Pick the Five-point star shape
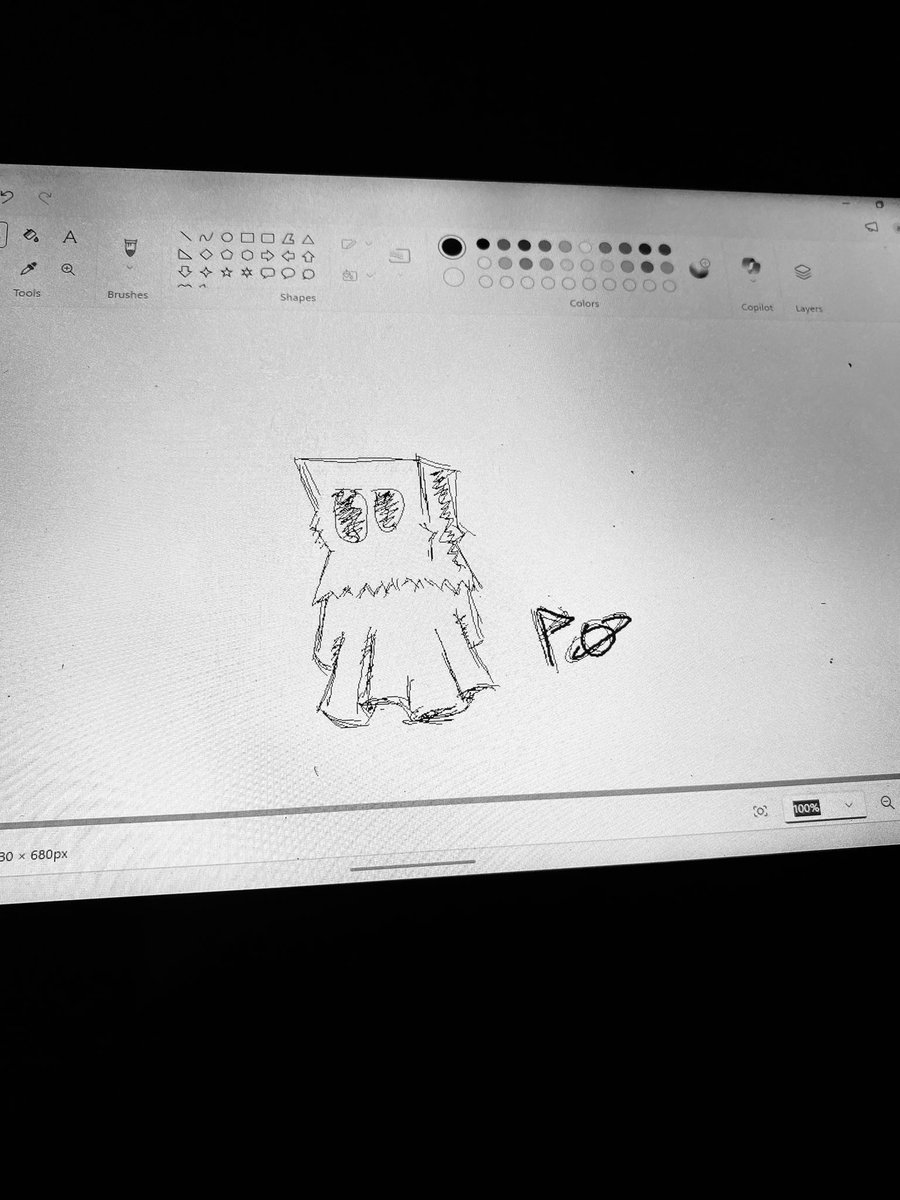 [x=227, y=272]
